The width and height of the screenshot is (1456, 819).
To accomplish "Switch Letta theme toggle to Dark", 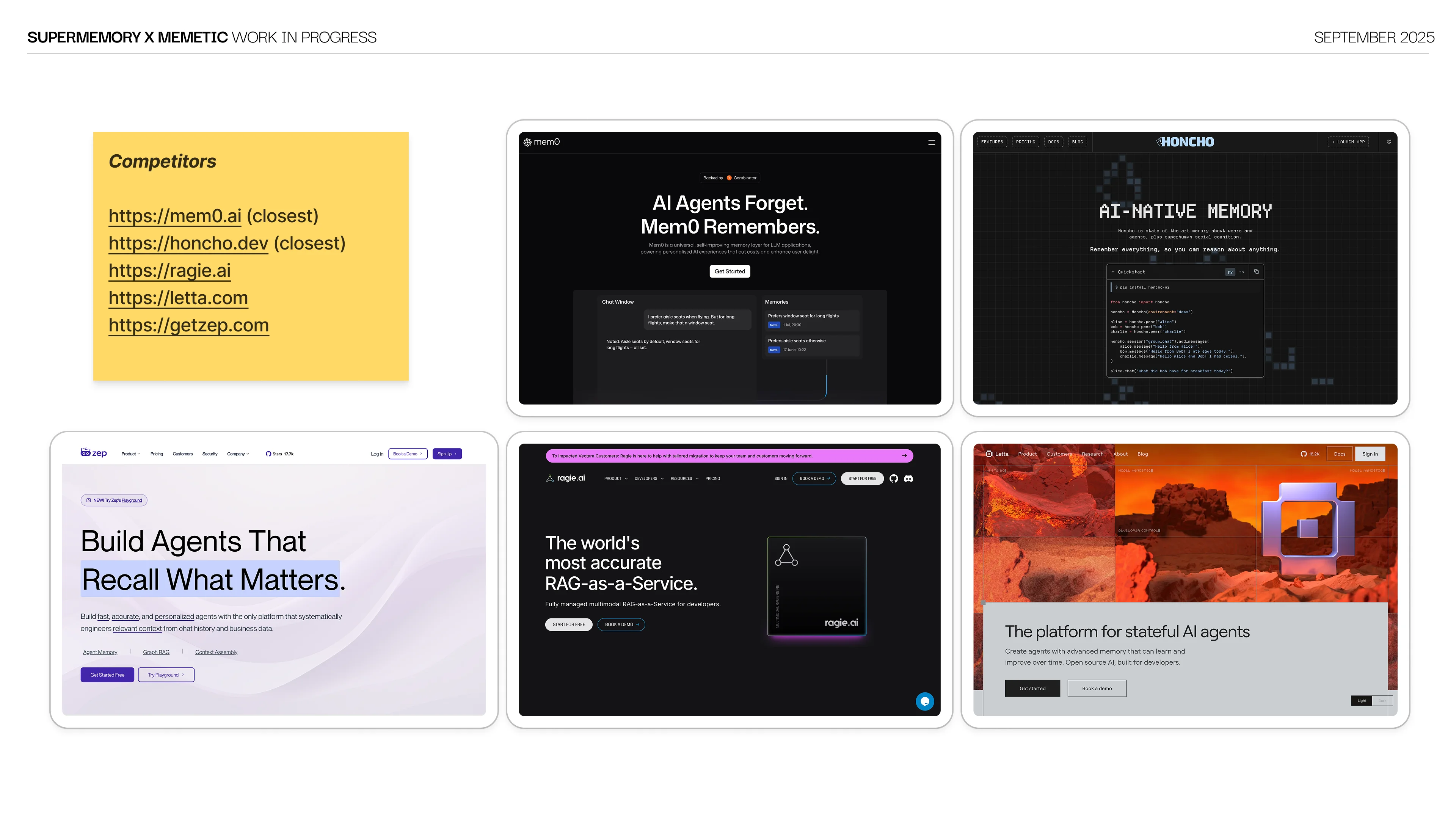I will (x=1382, y=701).
